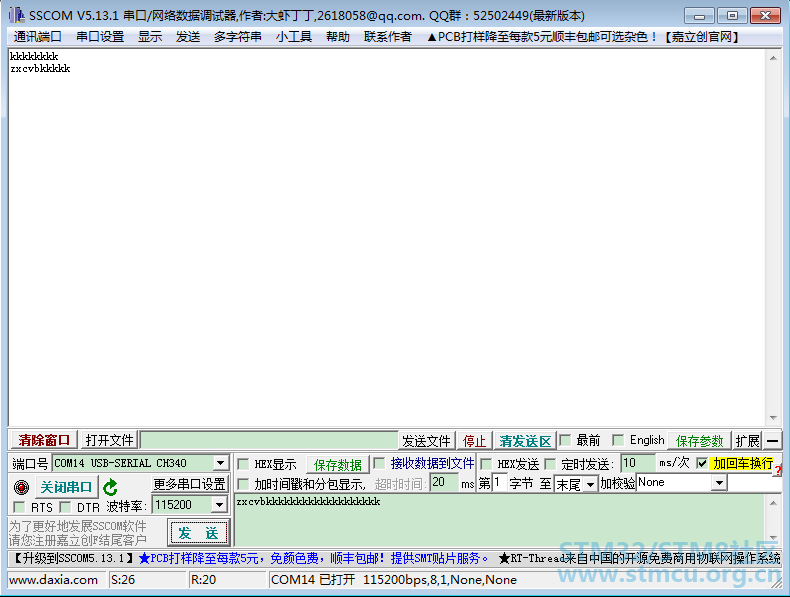790x597 pixels.
Task: Enable 接收数据到文件 checkbox
Action: (379, 462)
